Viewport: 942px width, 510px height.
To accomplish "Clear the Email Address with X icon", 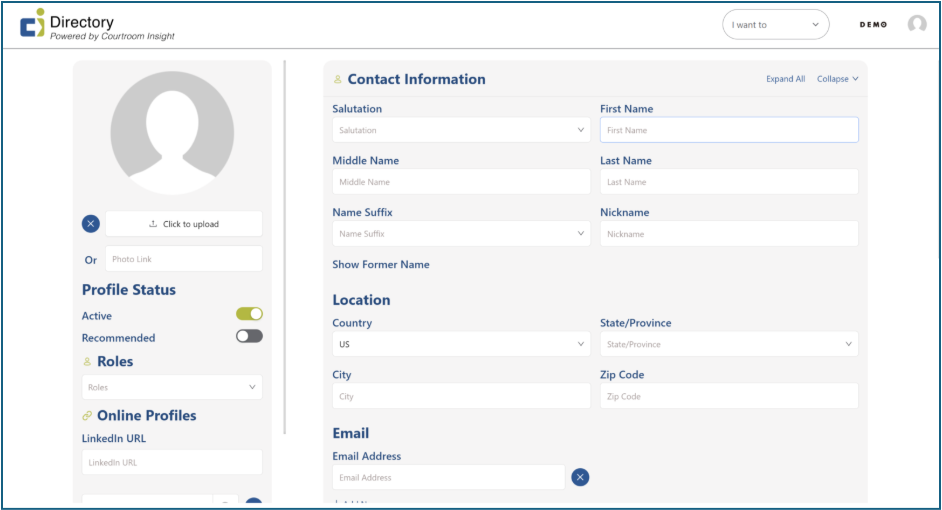I will coord(580,477).
